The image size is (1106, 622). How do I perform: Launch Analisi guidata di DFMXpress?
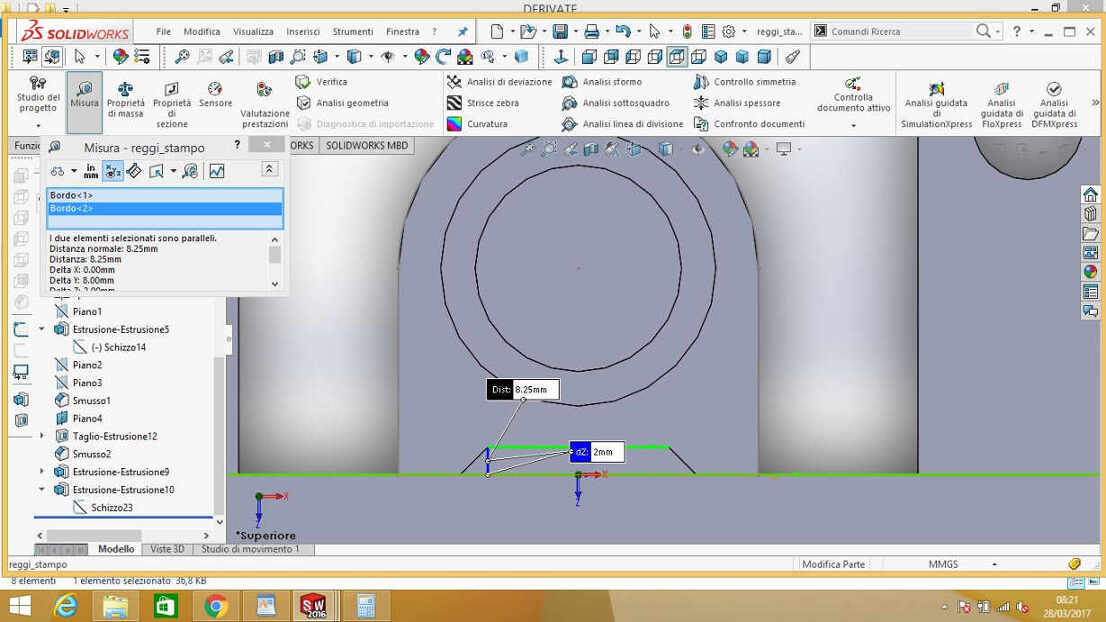1054,105
